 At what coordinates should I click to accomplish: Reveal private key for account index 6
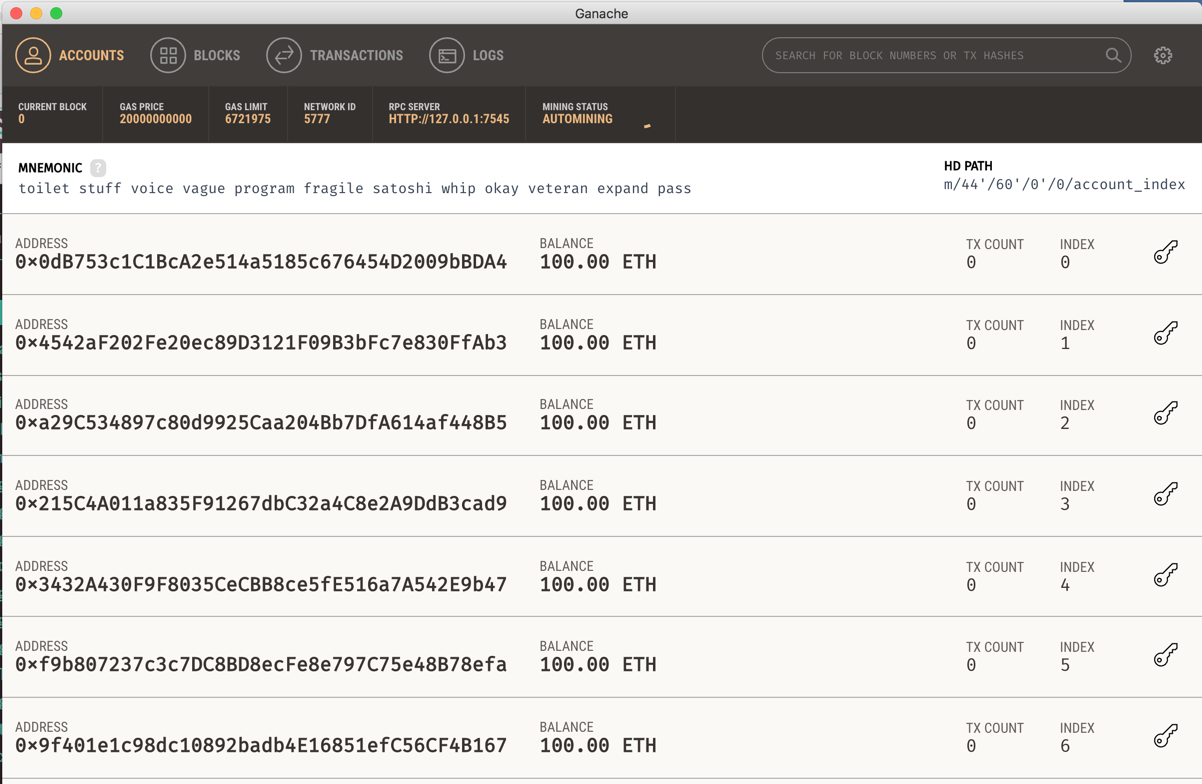coord(1165,736)
